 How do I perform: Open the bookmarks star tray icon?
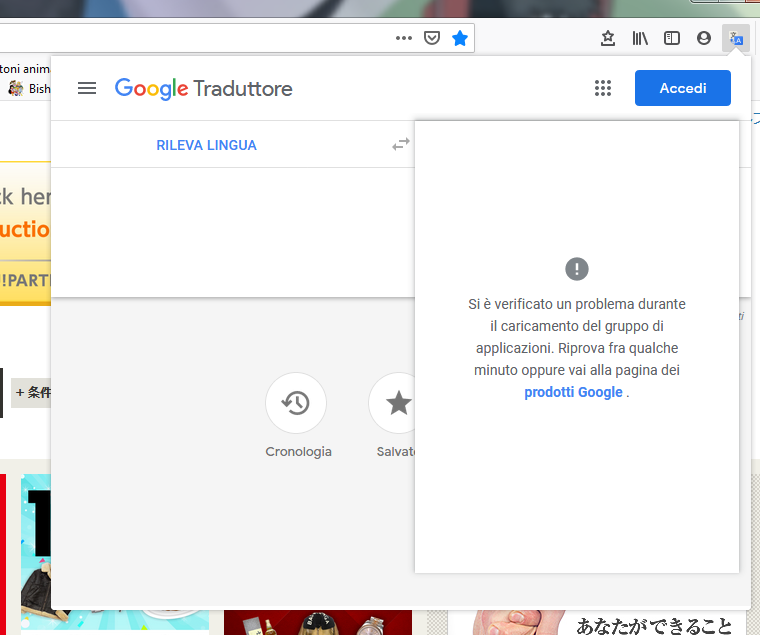(x=607, y=38)
